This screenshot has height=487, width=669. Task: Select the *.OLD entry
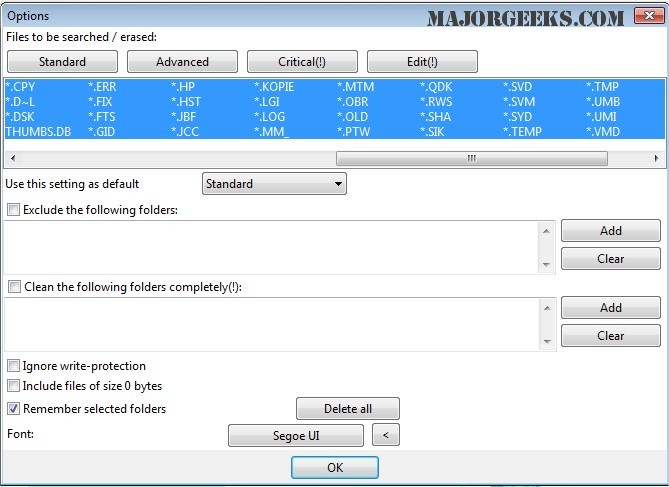click(x=352, y=117)
